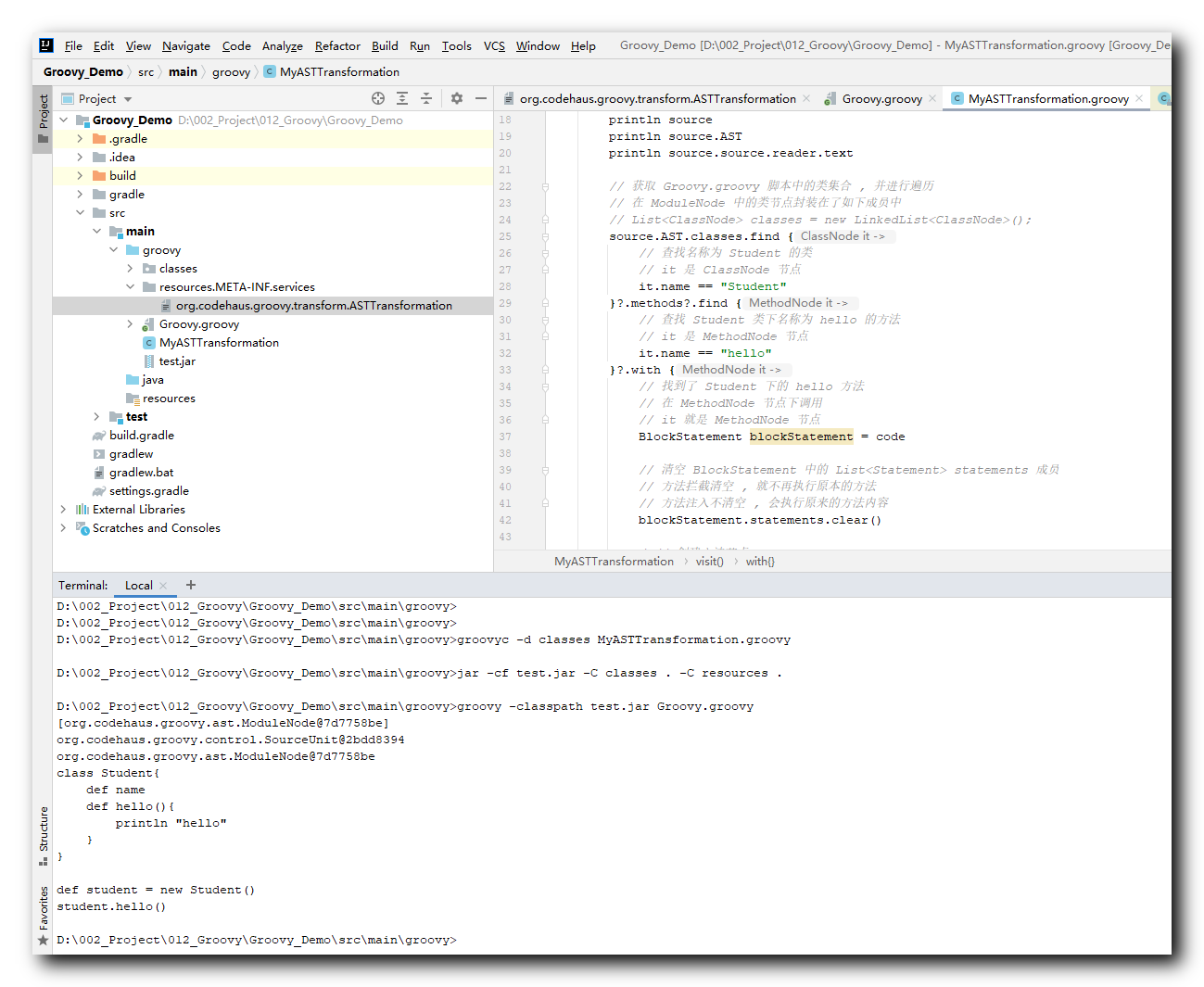Click main breadcrumb in navigation bar

183,71
